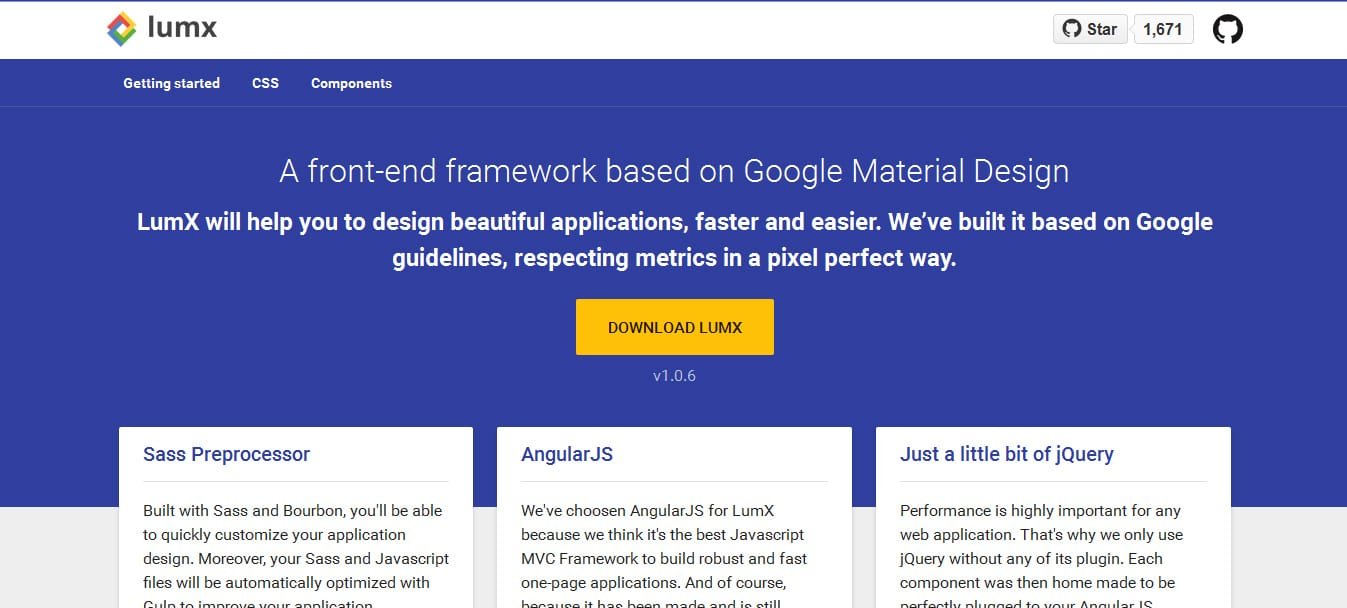Click the small octocat inside Star button
1347x608 pixels.
tap(1072, 29)
